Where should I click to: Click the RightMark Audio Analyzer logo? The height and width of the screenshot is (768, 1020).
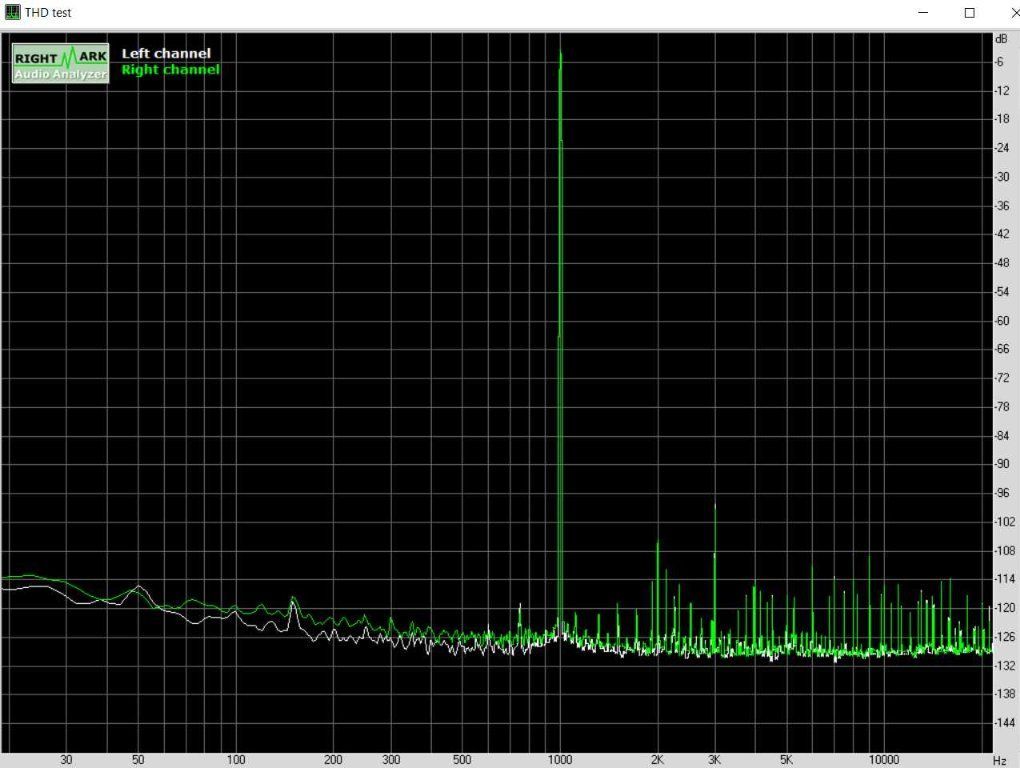60,64
